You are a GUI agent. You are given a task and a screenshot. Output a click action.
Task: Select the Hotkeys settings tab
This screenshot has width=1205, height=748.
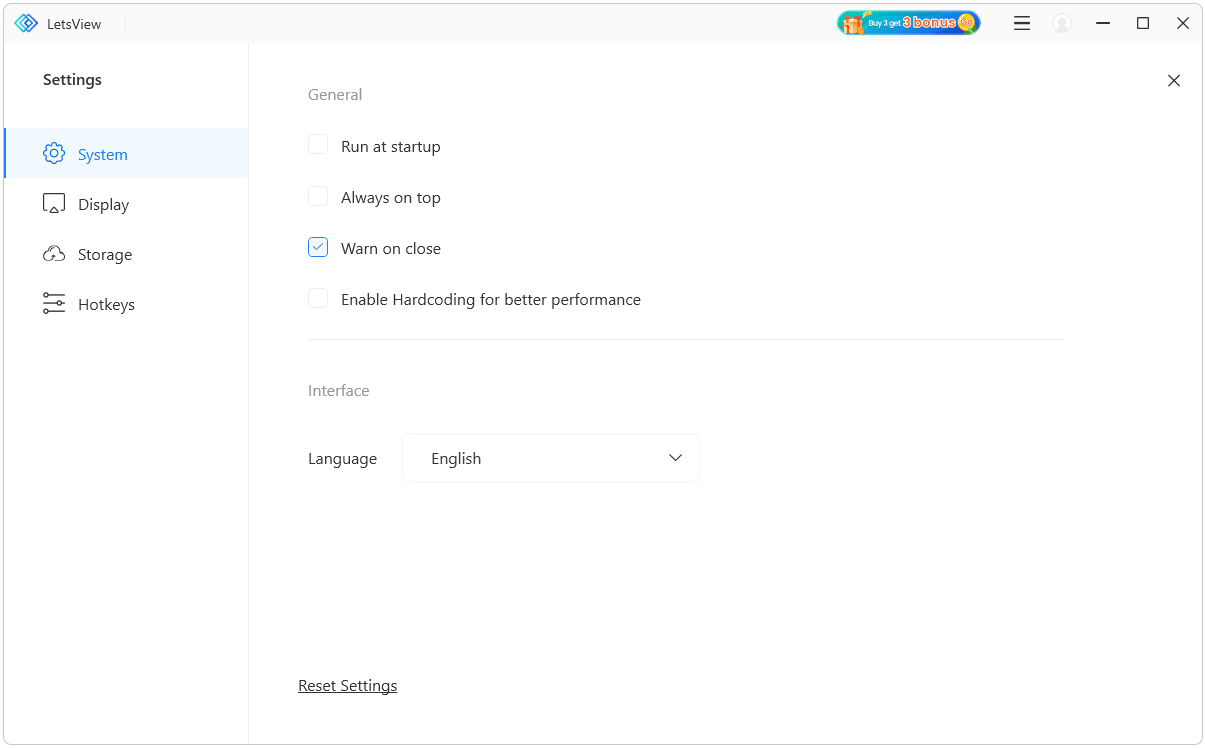click(106, 304)
